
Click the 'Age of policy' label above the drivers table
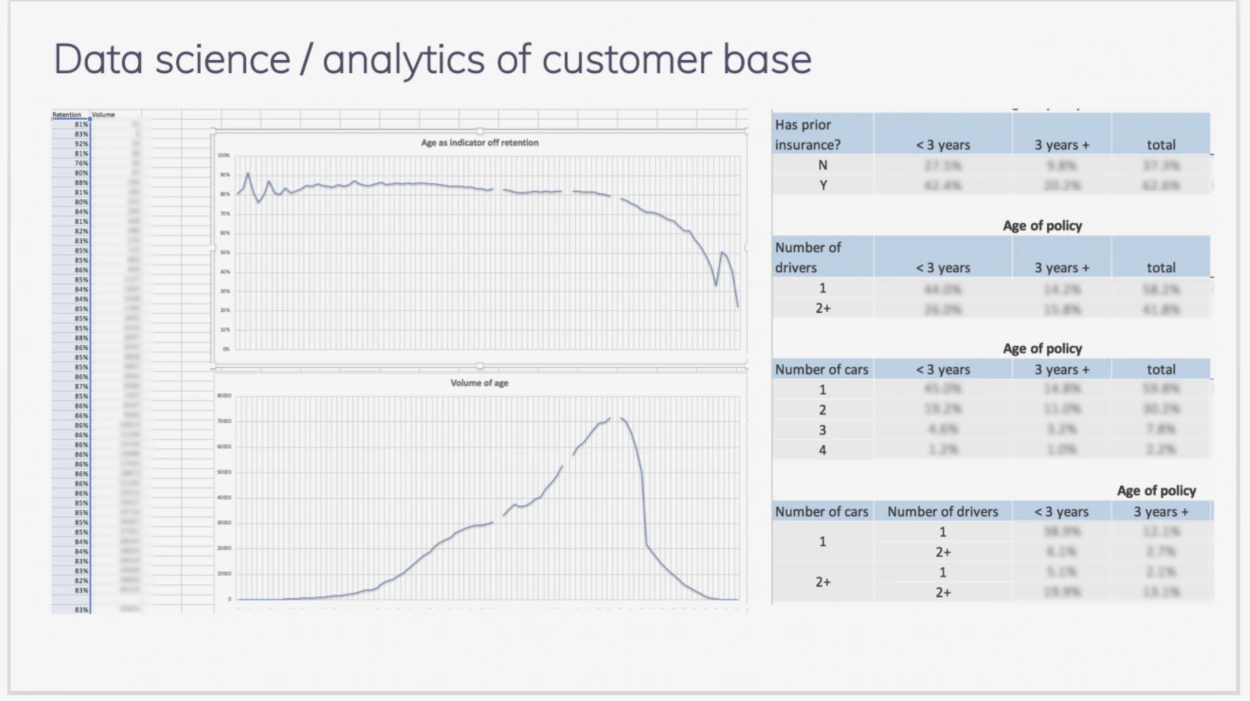[1042, 226]
